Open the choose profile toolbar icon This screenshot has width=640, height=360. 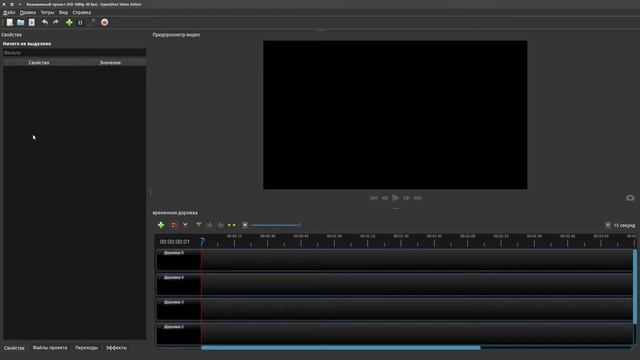(x=80, y=22)
